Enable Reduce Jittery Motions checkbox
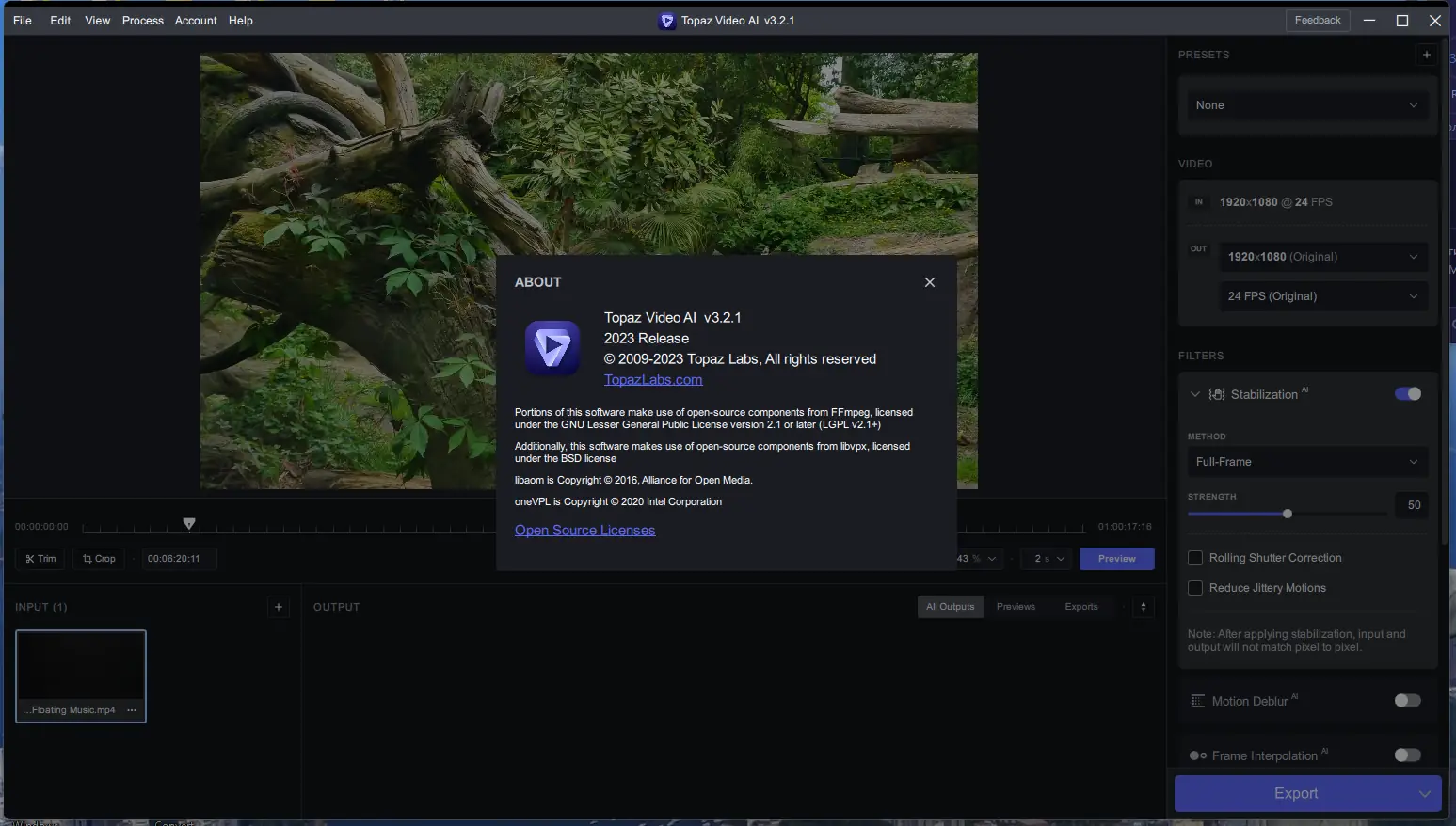This screenshot has height=826, width=1456. point(1195,588)
